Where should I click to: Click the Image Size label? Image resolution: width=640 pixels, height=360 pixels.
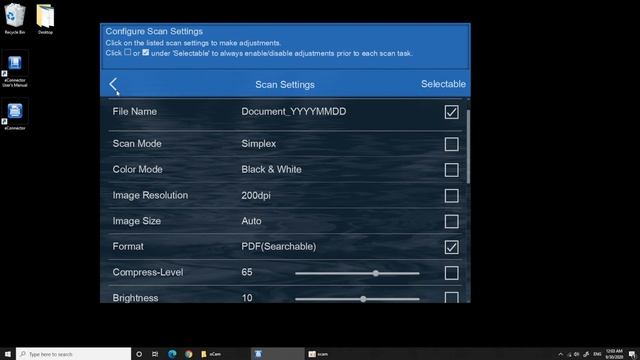click(x=137, y=221)
